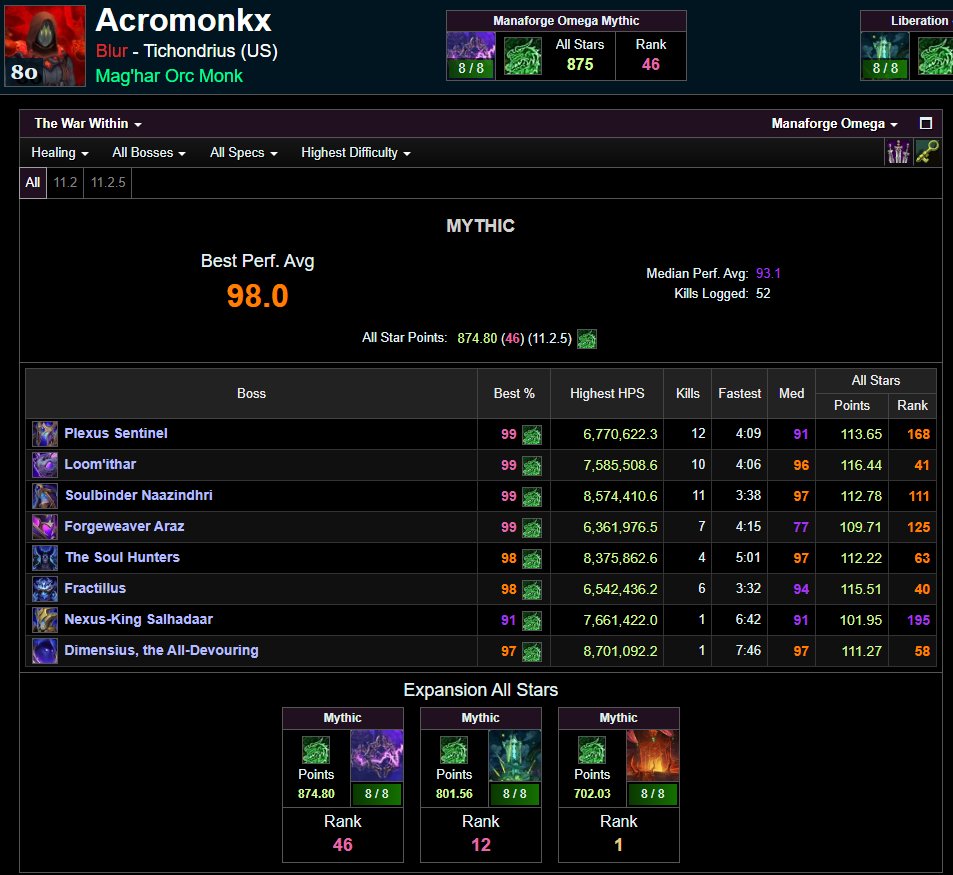The image size is (953, 875).
Task: Expand the All Bosses filter dropdown
Action: point(149,153)
